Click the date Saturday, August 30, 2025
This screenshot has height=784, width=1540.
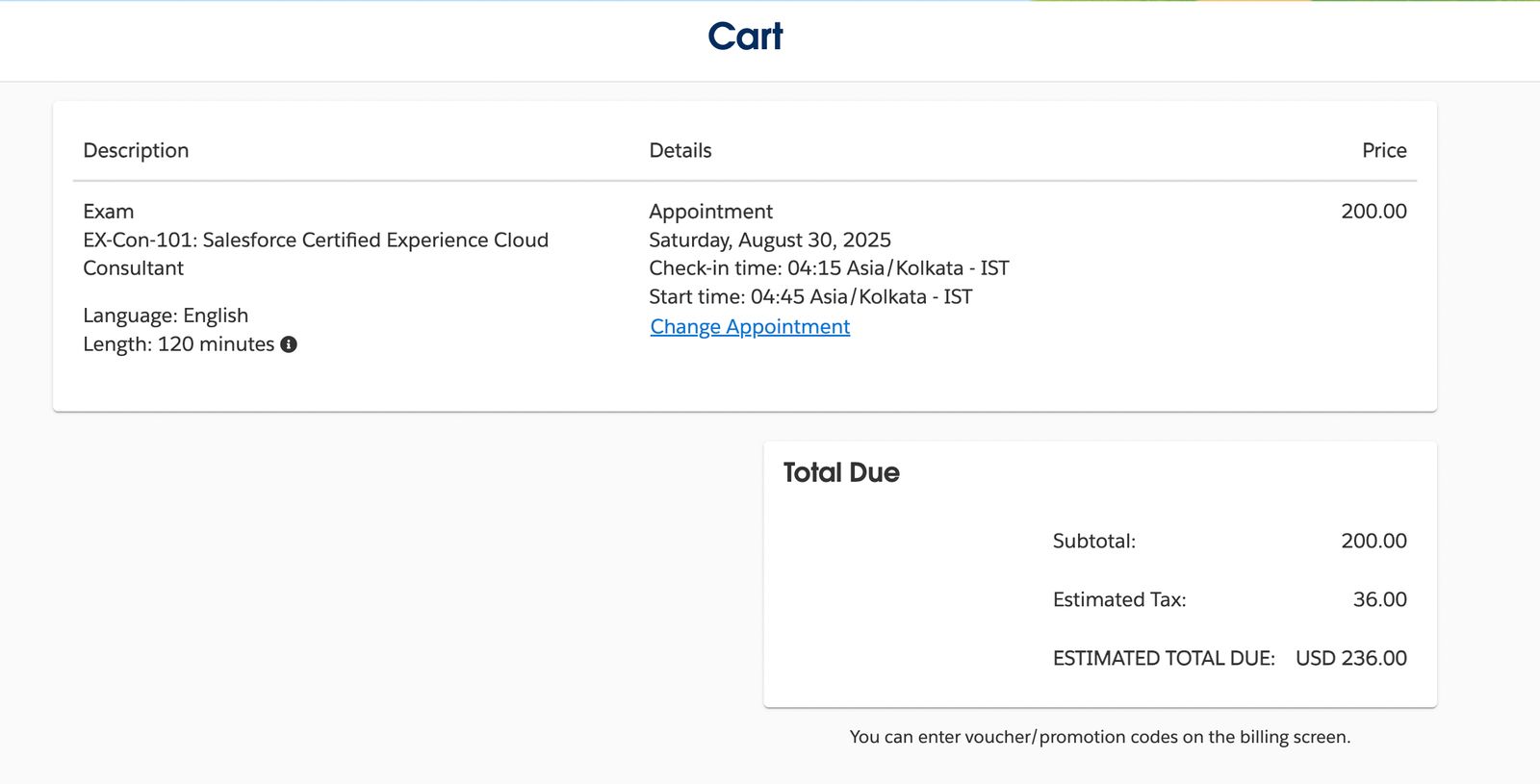[770, 240]
